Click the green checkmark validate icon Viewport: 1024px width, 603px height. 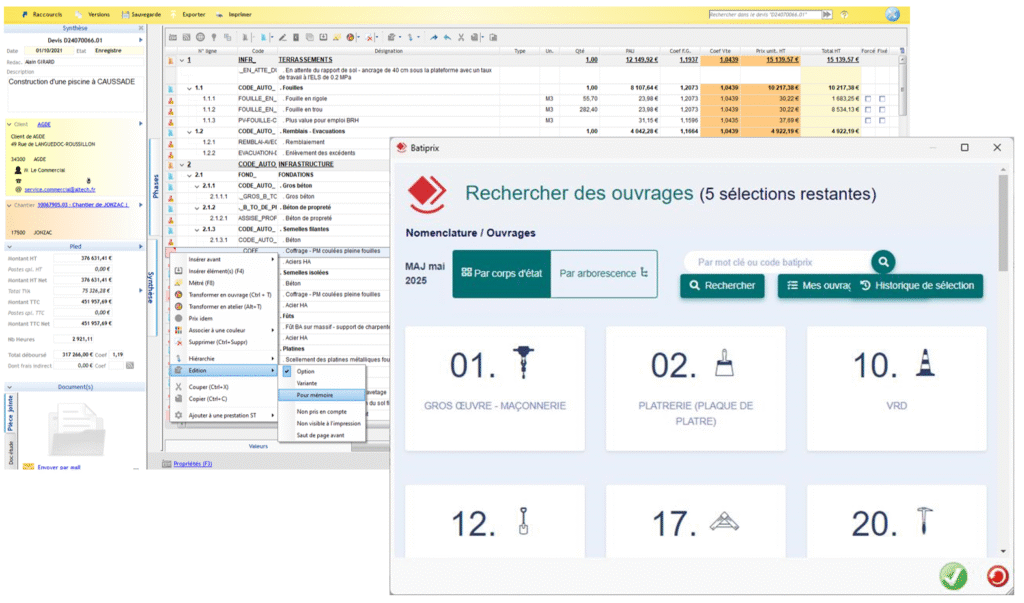953,577
